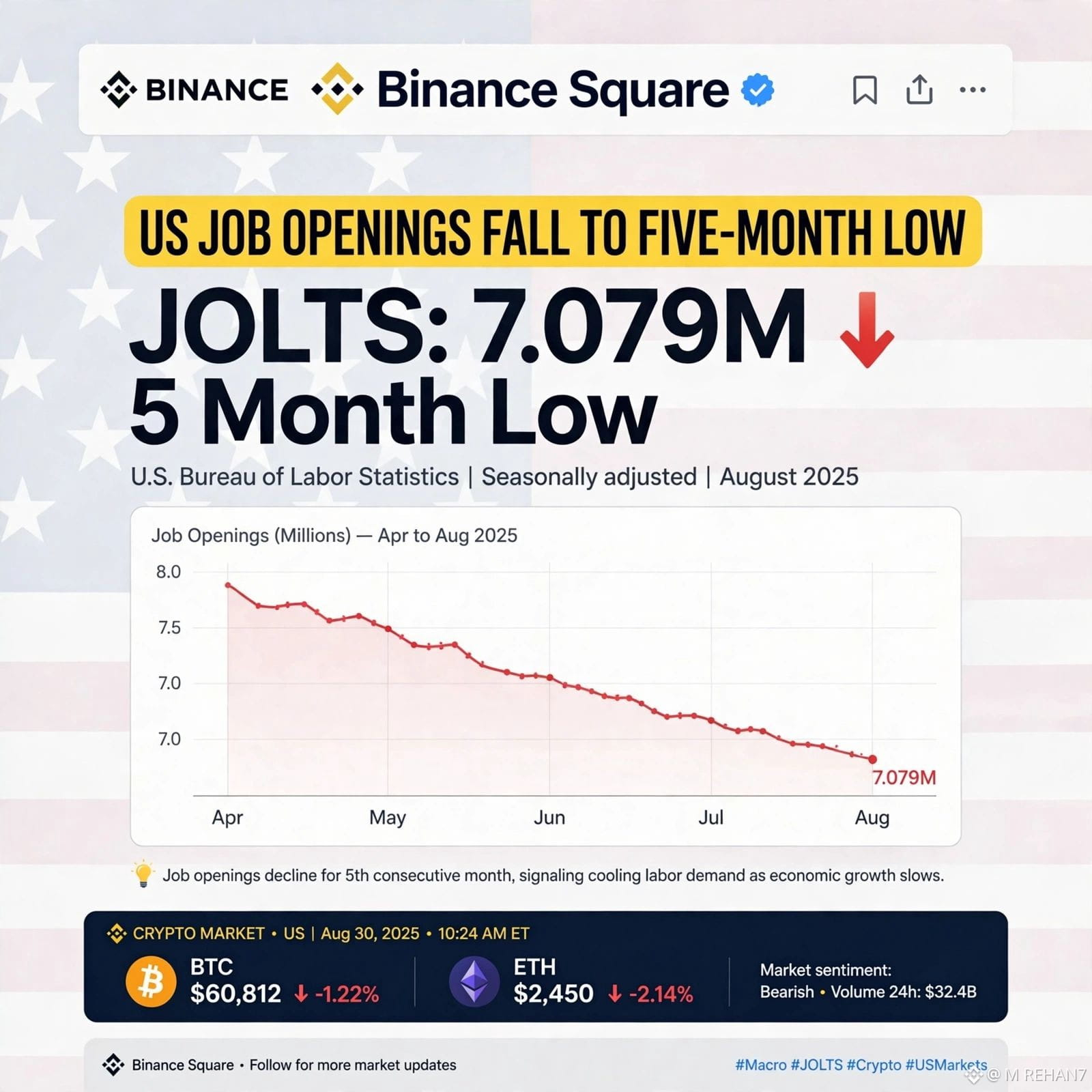The height and width of the screenshot is (1092, 1092).
Task: Open the #Crypto hashtag
Action: (x=874, y=1065)
